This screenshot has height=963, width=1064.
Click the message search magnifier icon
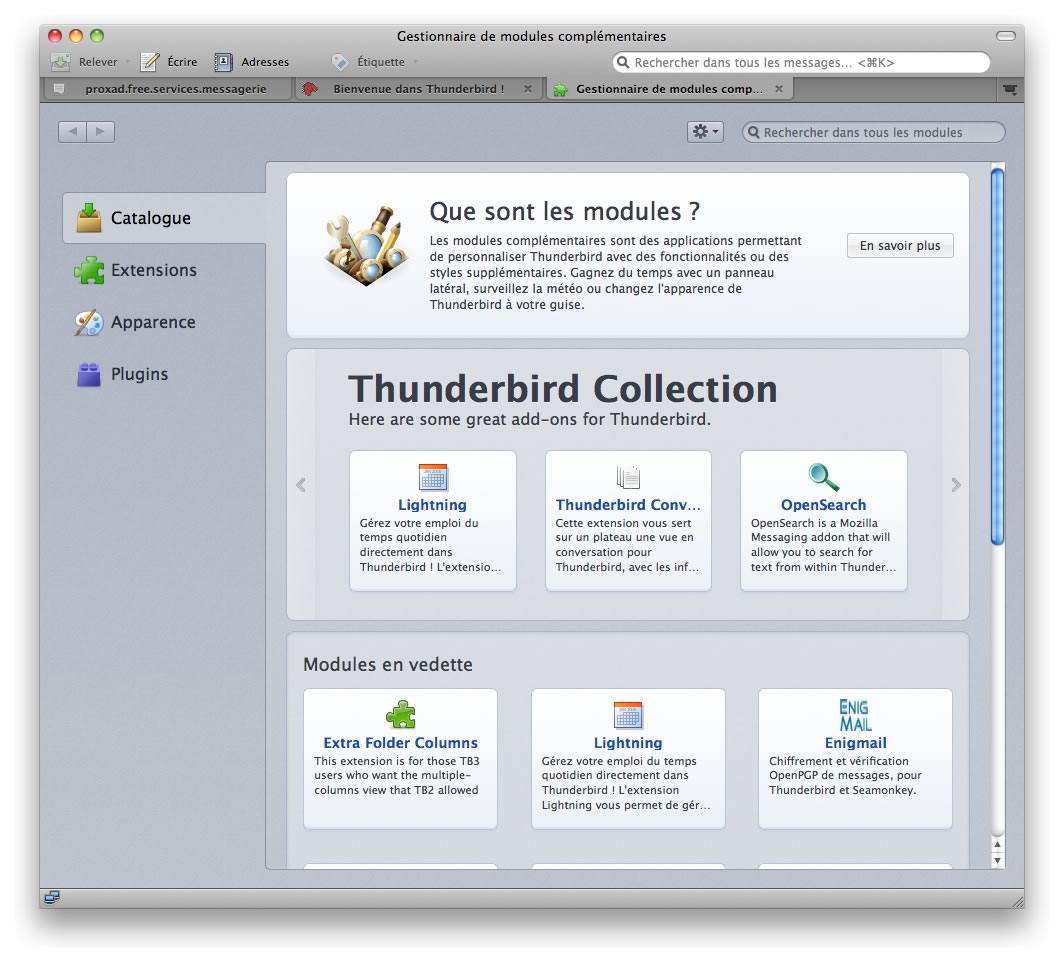tap(623, 62)
